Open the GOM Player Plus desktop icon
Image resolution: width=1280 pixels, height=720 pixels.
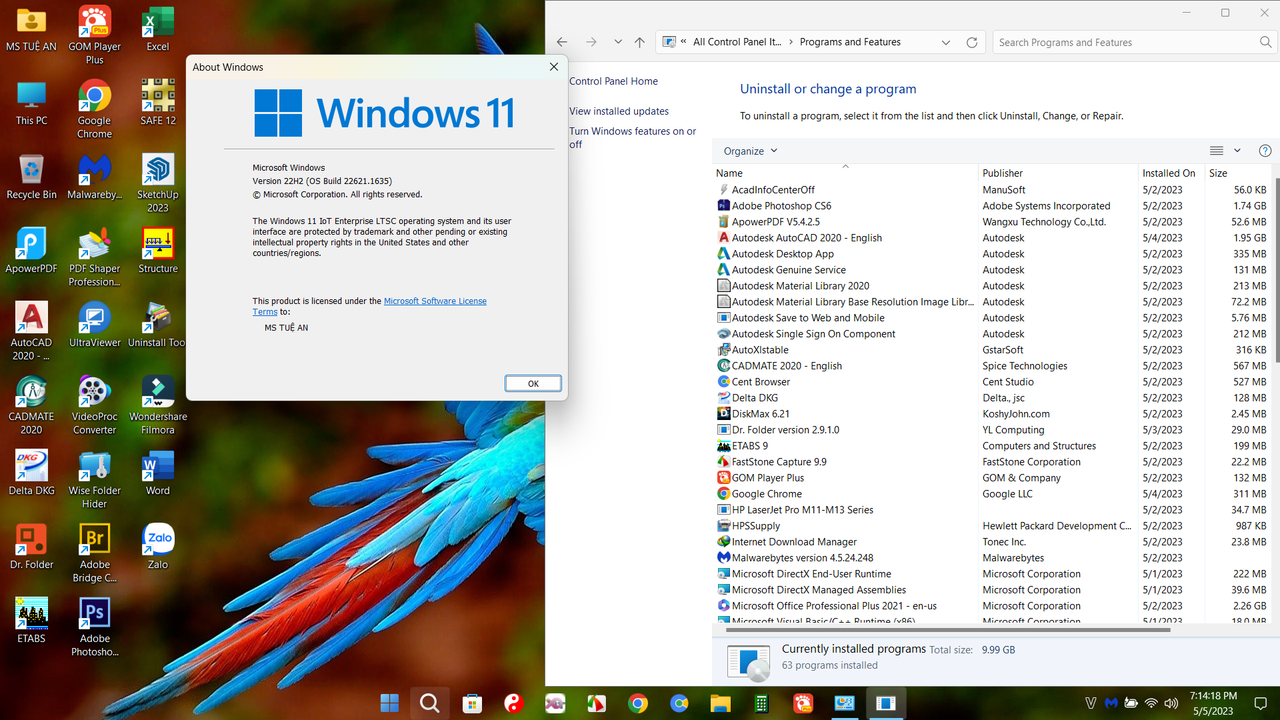coord(94,34)
